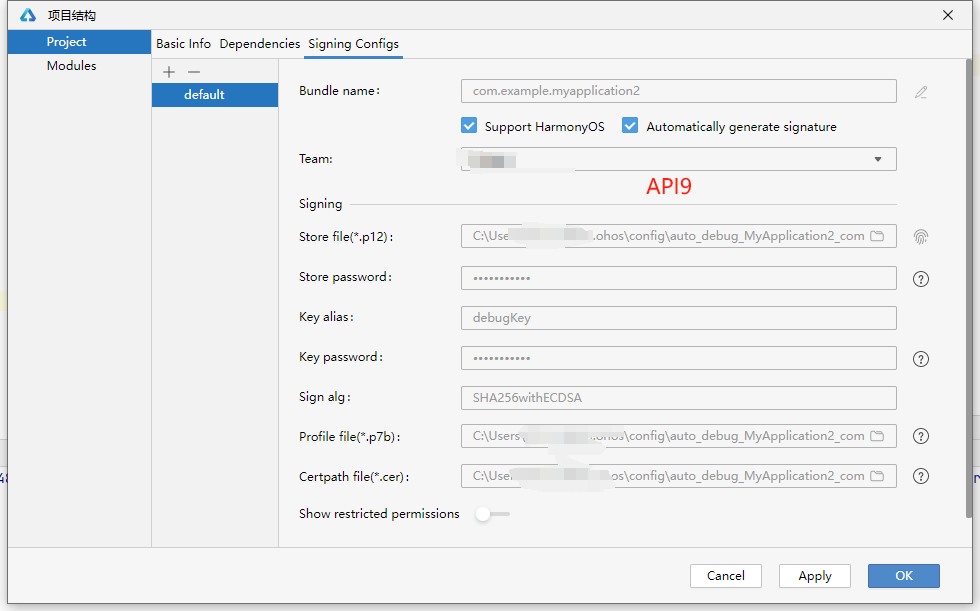Click the DevEco Studio logo in title bar

click(x=28, y=15)
